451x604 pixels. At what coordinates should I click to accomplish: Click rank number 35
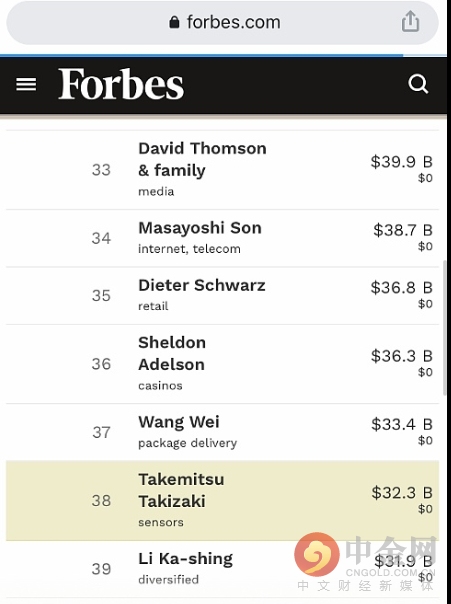click(101, 295)
